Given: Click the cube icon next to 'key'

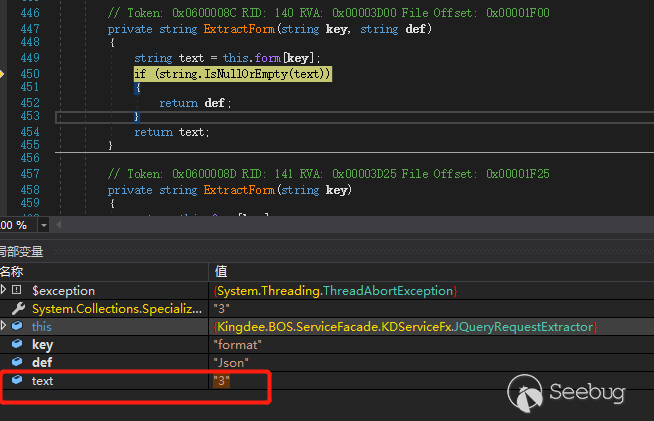Looking at the screenshot, I should 17,343.
